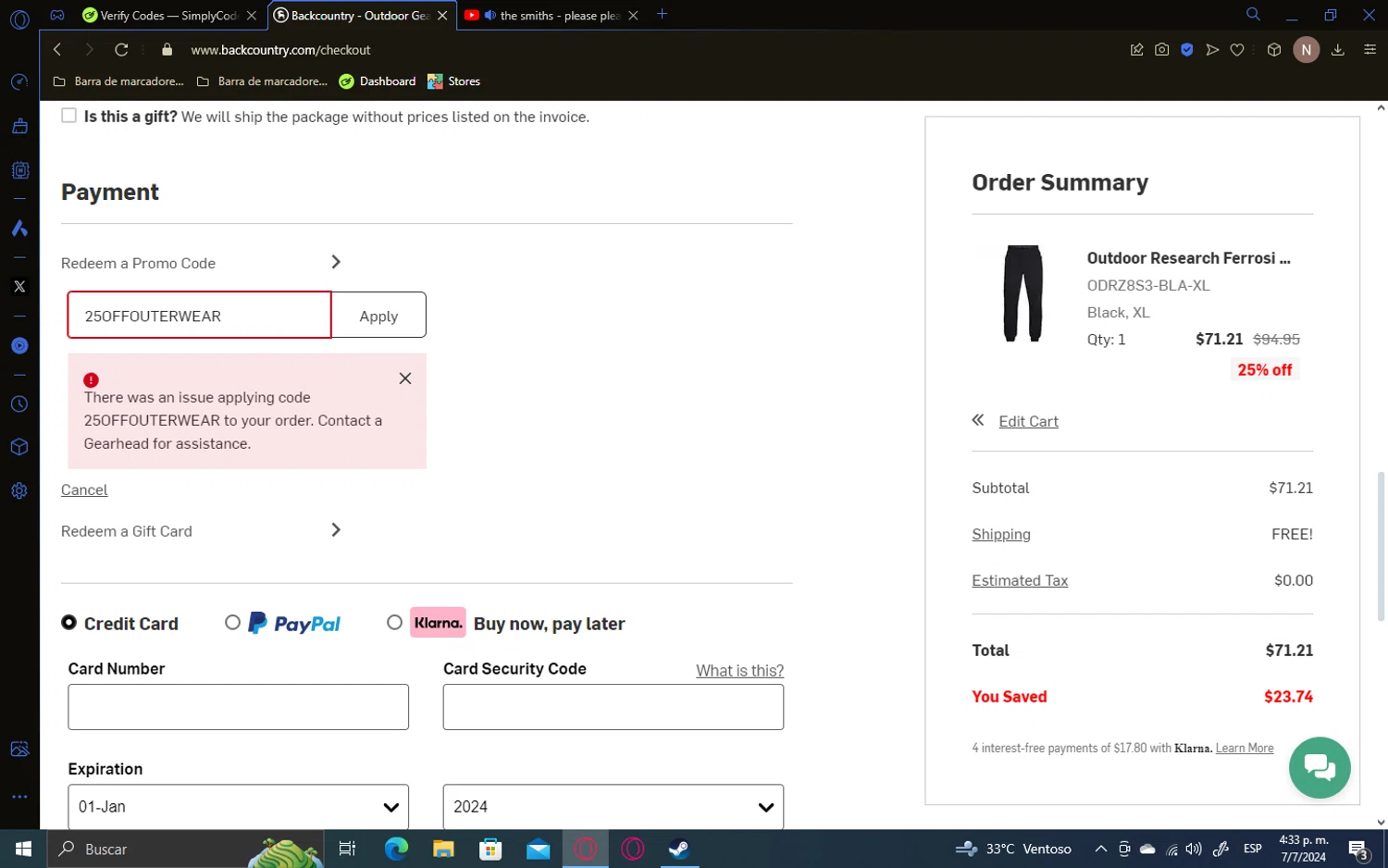Select the Klarna pay later radio button

coord(395,623)
